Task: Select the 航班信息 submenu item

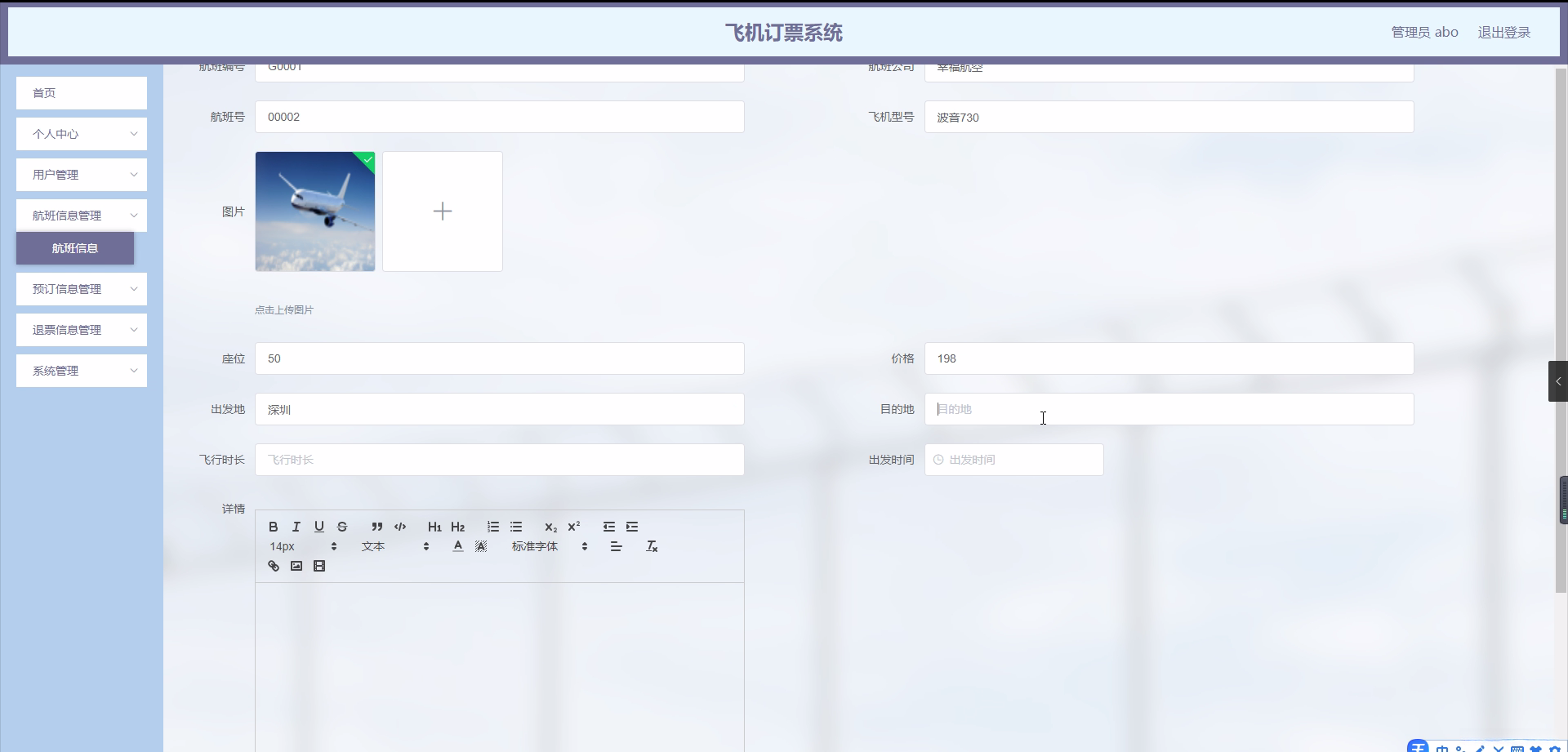Action: [75, 248]
